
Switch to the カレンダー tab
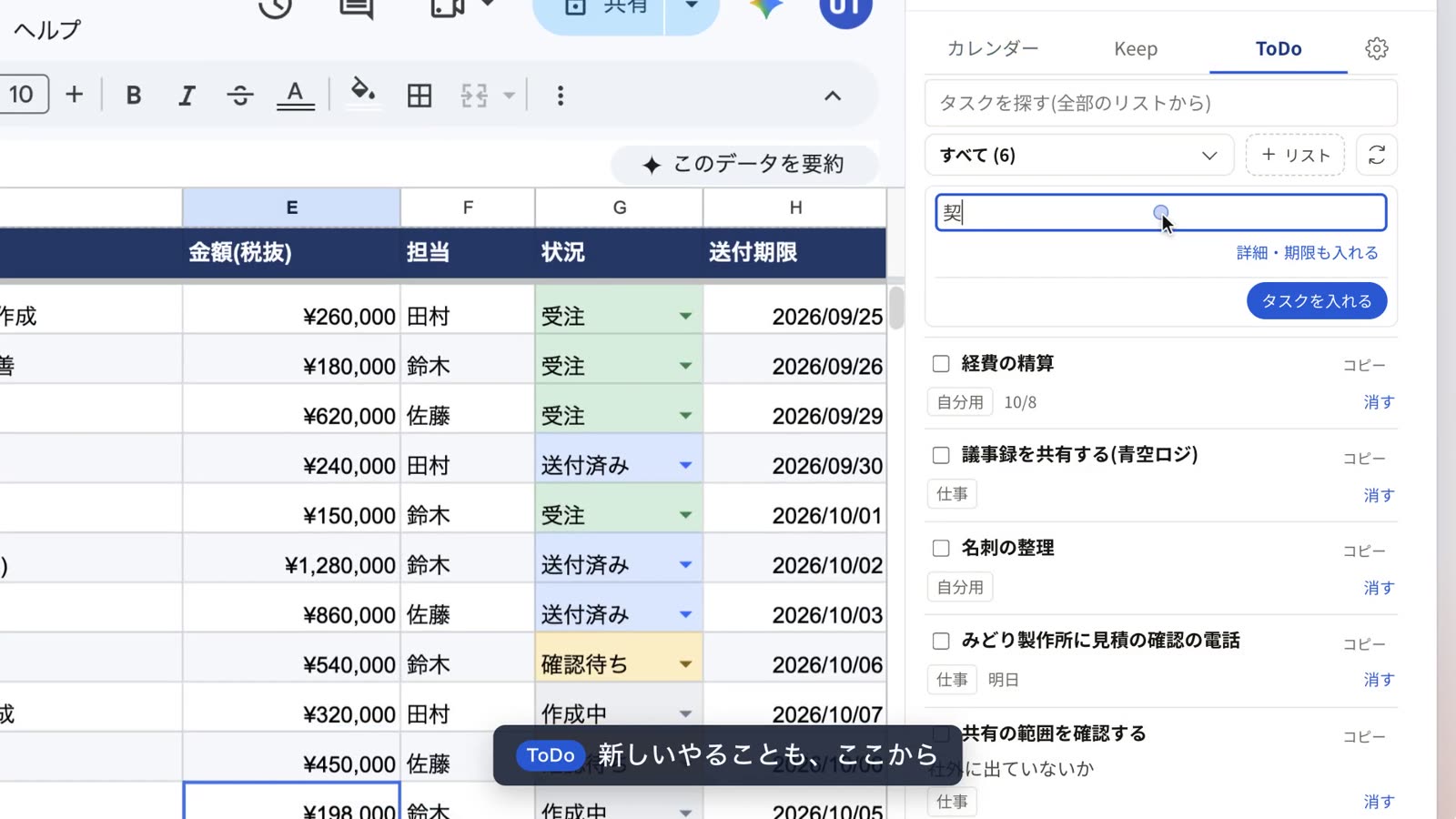point(993,49)
